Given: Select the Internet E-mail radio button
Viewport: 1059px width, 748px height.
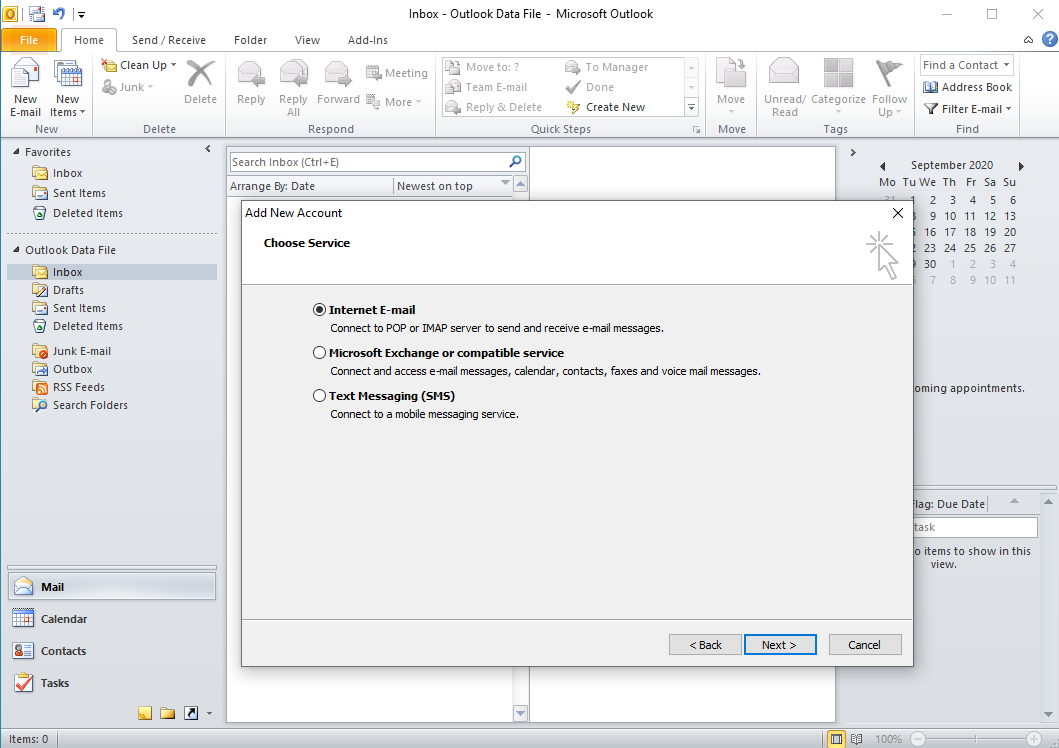Looking at the screenshot, I should click(319, 310).
